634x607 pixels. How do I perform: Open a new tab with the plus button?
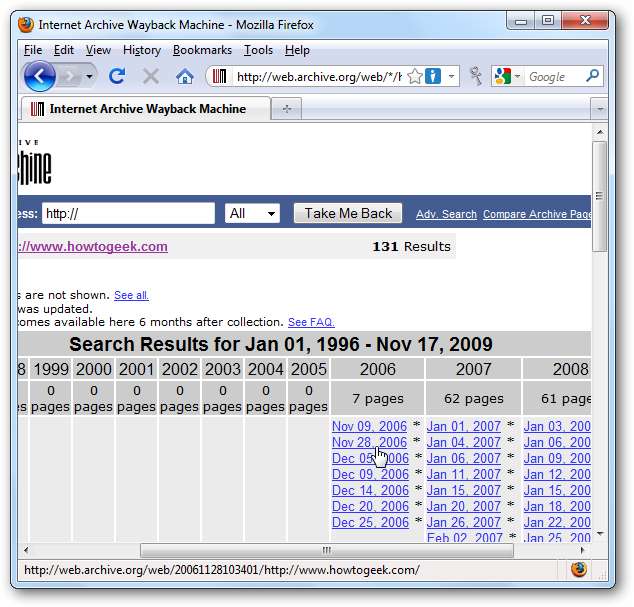287,109
